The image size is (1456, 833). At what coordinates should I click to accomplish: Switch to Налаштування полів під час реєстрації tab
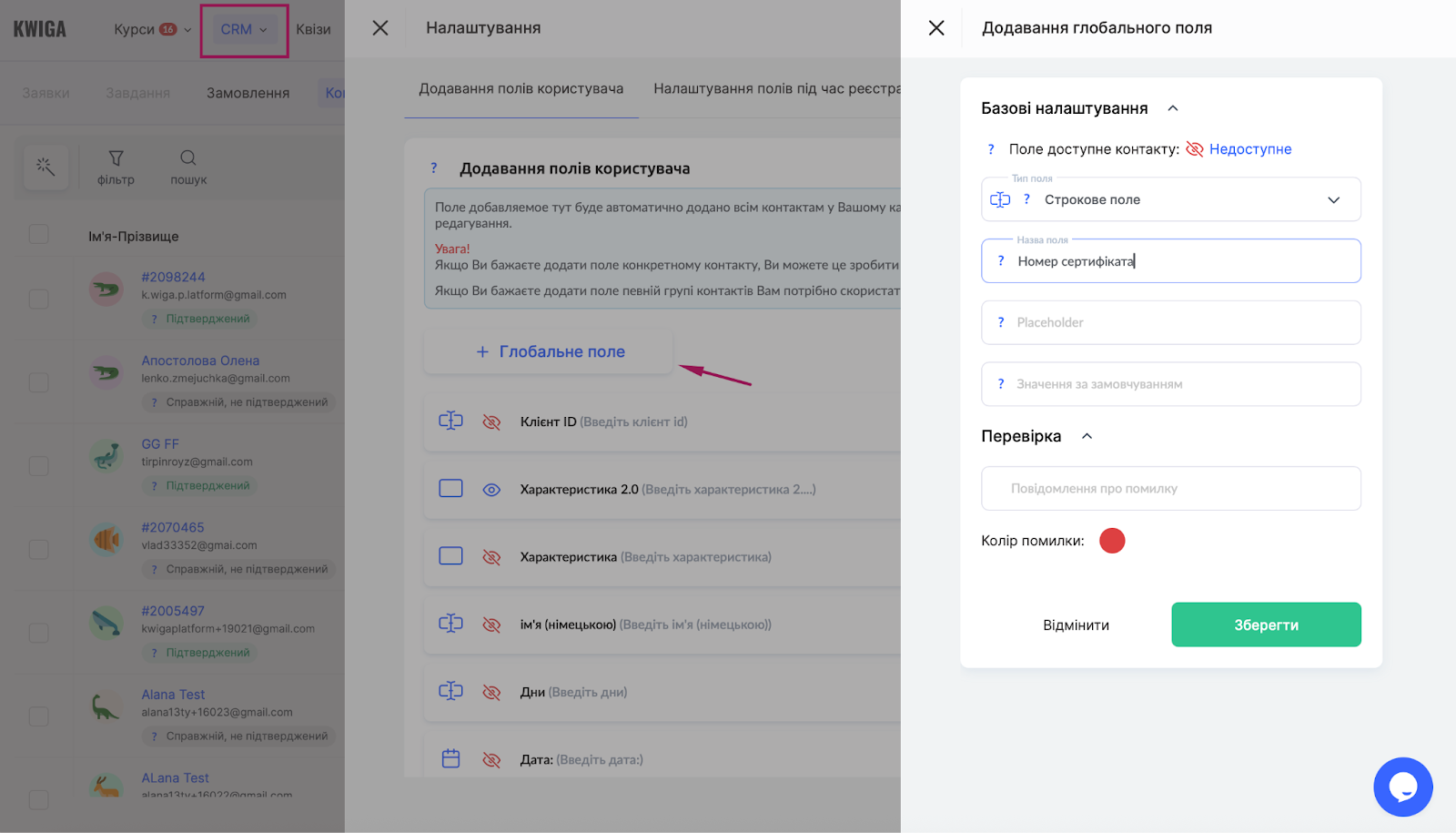tap(776, 89)
